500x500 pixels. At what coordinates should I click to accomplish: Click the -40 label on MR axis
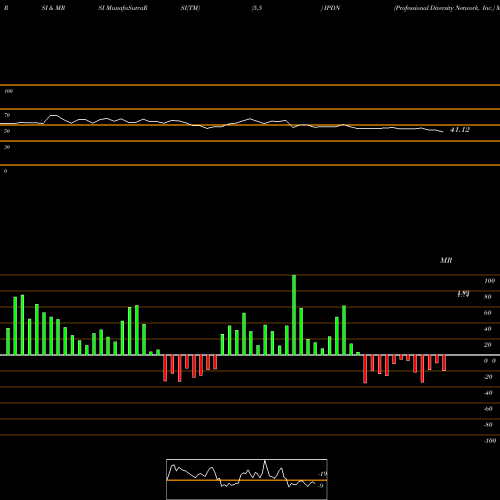pos(488,393)
